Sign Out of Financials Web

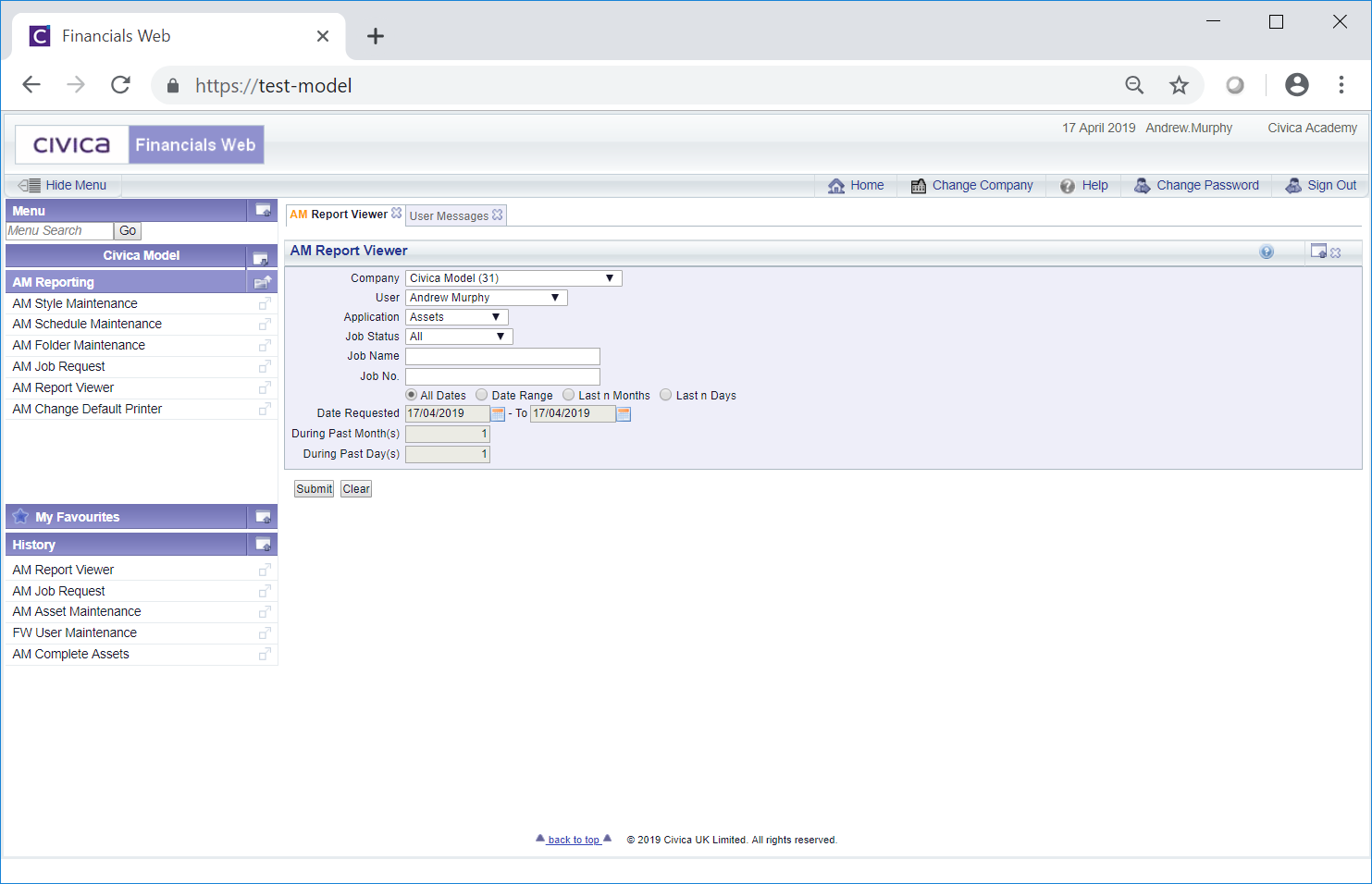1321,185
